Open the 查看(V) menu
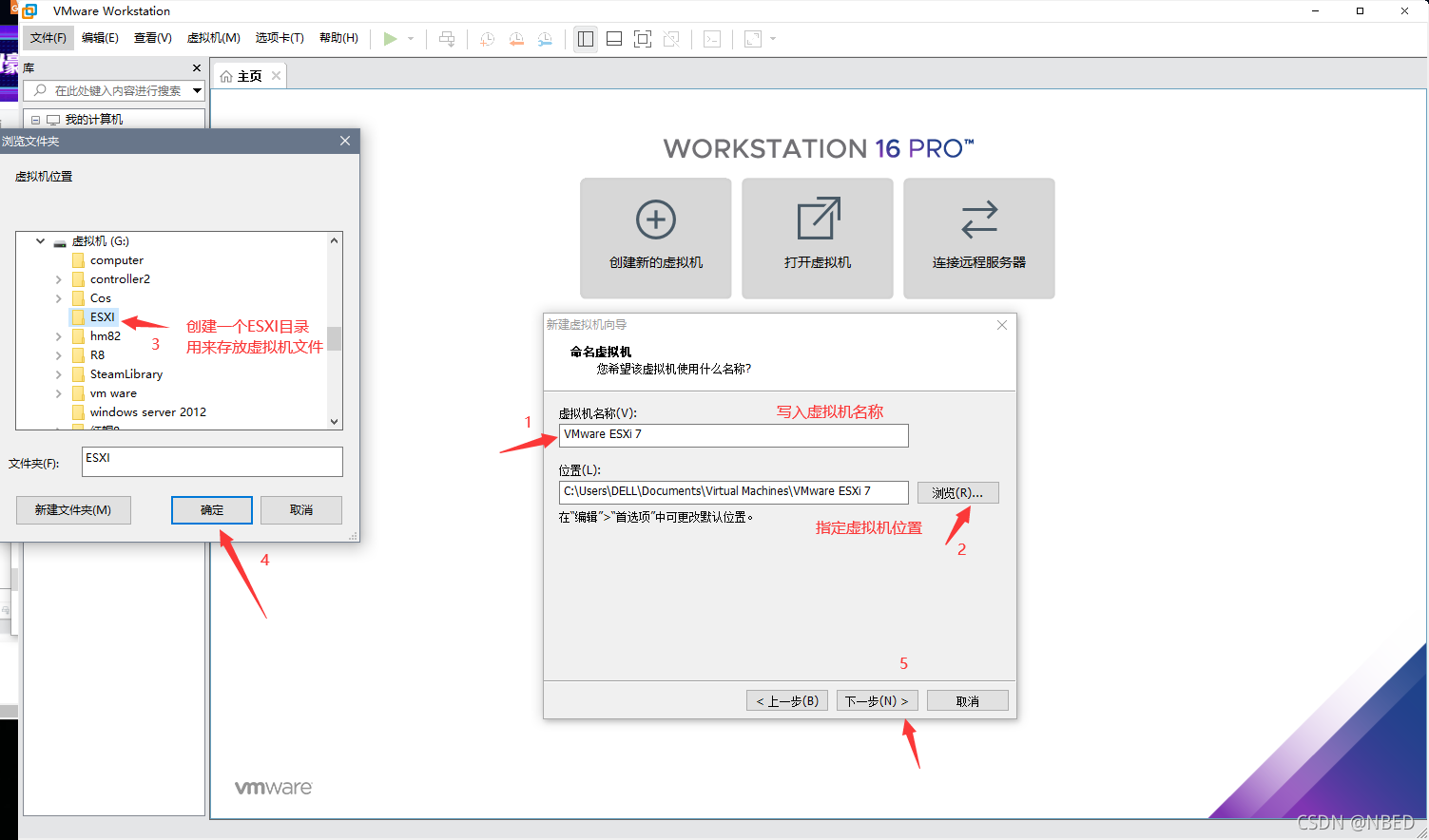Image resolution: width=1429 pixels, height=840 pixels. [x=153, y=38]
